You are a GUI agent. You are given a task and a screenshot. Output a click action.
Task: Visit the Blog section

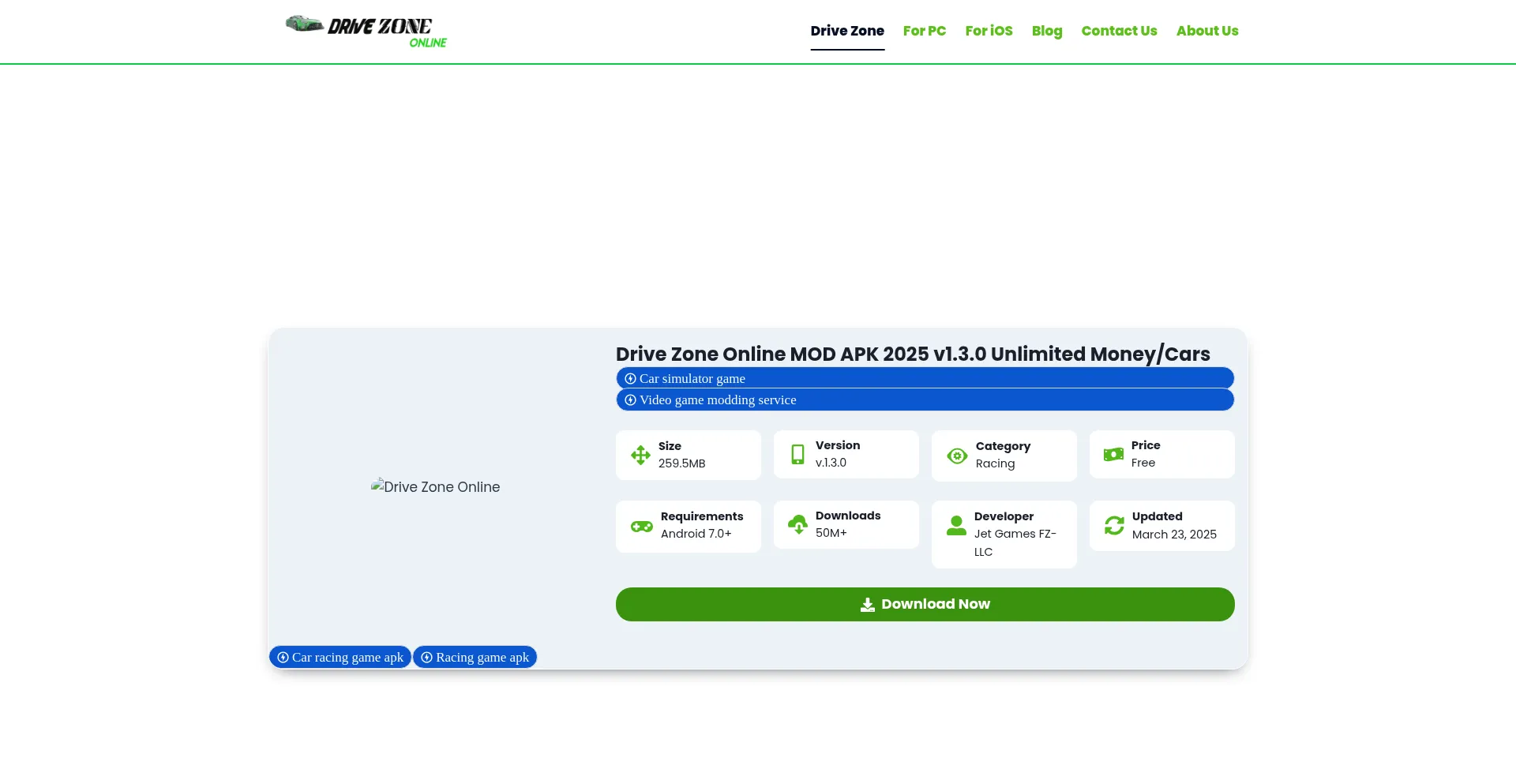click(x=1046, y=31)
